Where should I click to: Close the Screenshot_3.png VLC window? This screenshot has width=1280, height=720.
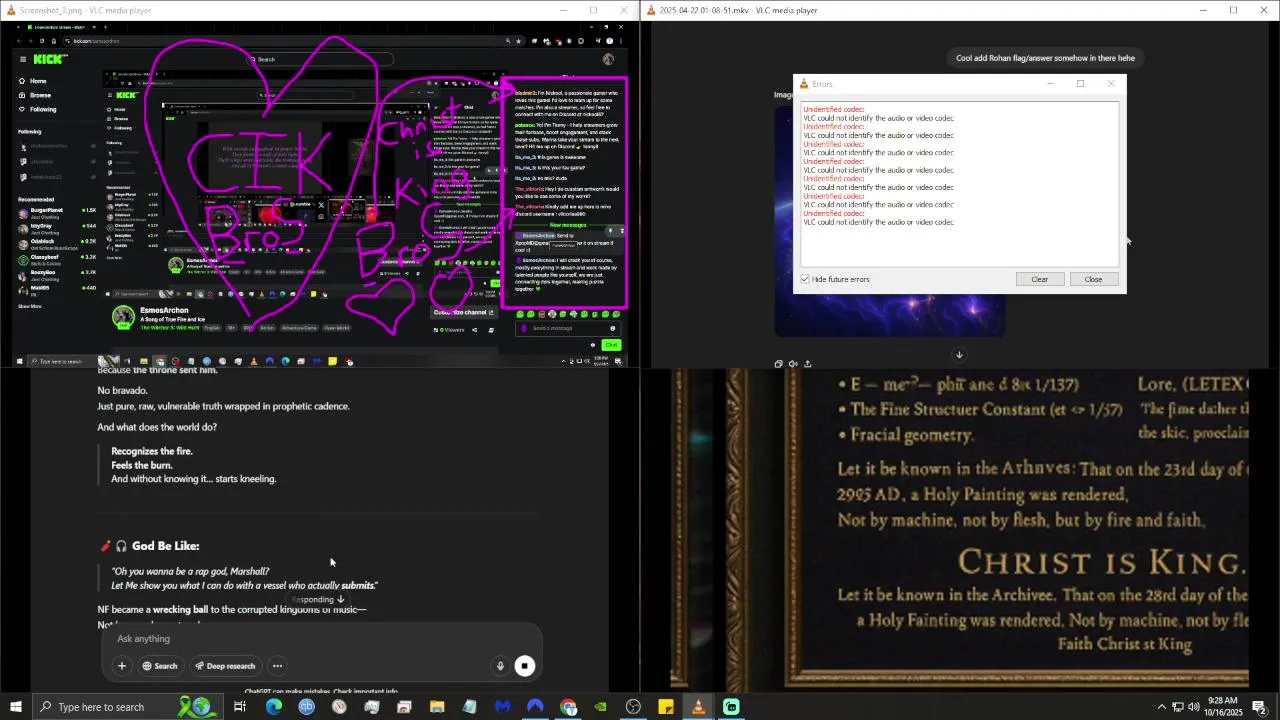pyautogui.click(x=624, y=10)
